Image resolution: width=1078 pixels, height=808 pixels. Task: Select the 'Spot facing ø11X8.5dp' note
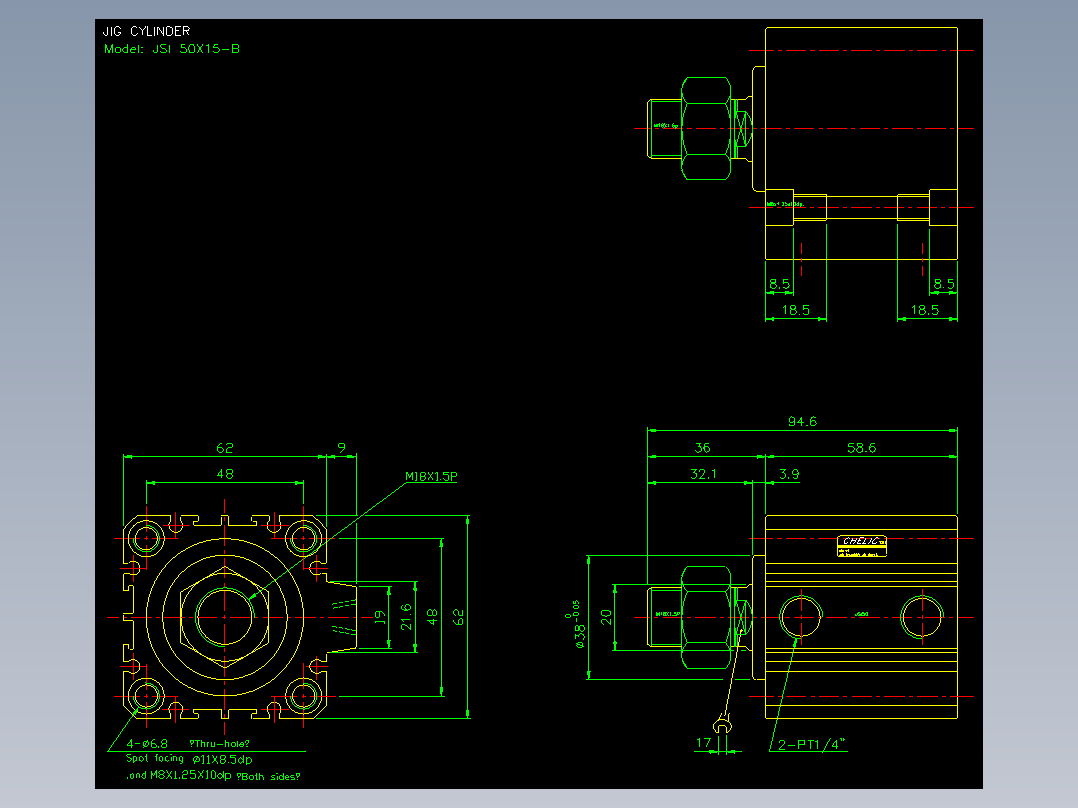pos(189,759)
